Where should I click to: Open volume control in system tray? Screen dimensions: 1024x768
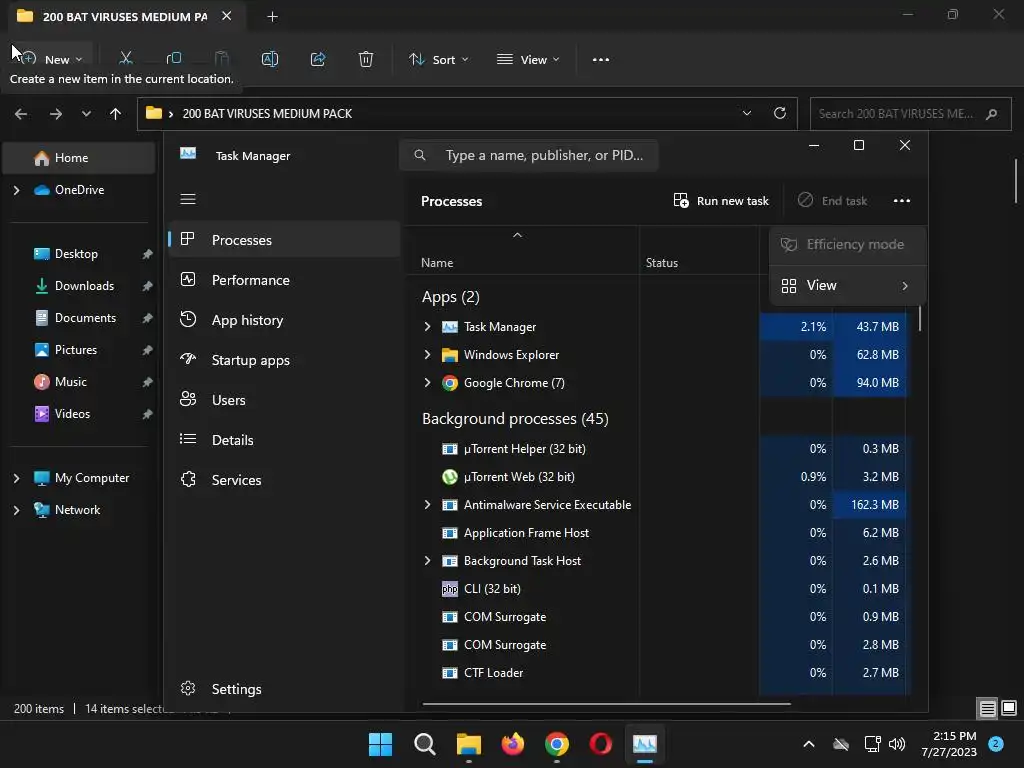pyautogui.click(x=897, y=744)
